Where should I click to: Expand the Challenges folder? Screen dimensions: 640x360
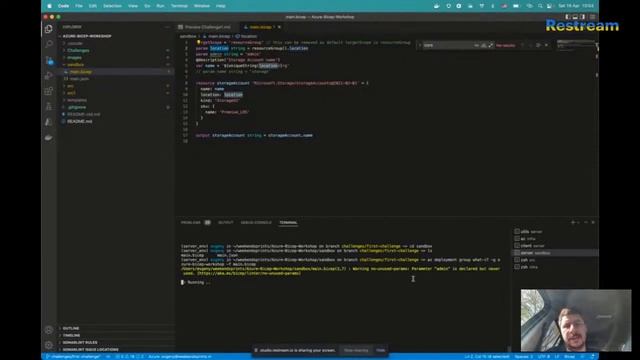[x=78, y=51]
